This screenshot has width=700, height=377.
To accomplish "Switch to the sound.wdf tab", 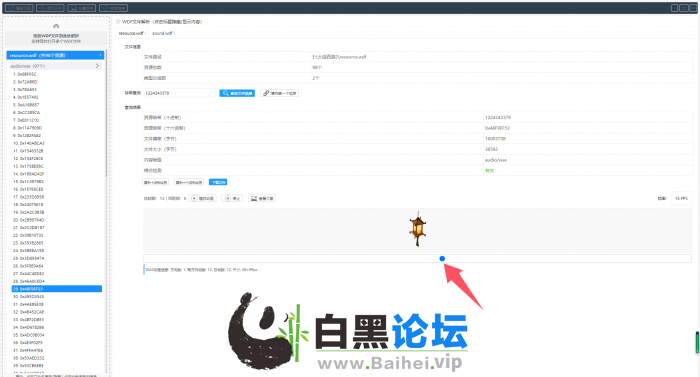I will click(162, 34).
